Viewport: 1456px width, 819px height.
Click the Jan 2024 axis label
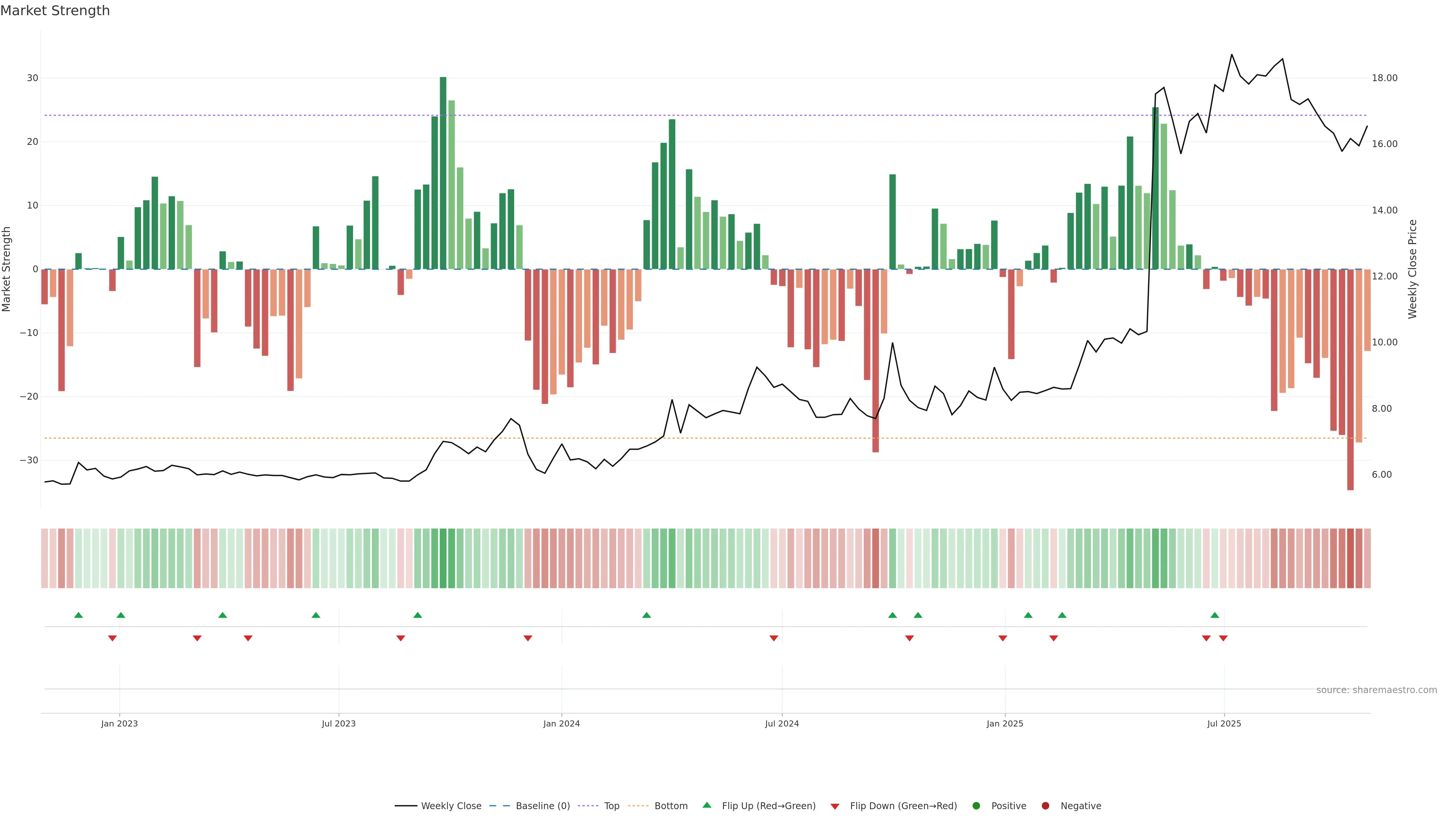point(561,723)
